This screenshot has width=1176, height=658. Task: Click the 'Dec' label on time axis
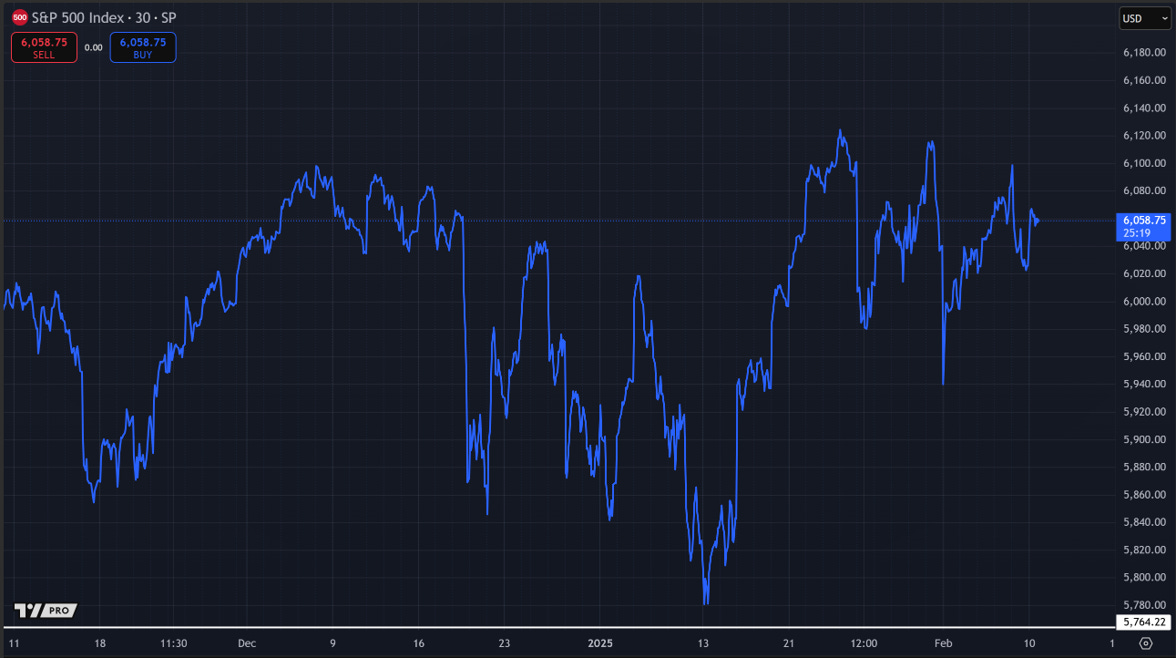pyautogui.click(x=247, y=643)
